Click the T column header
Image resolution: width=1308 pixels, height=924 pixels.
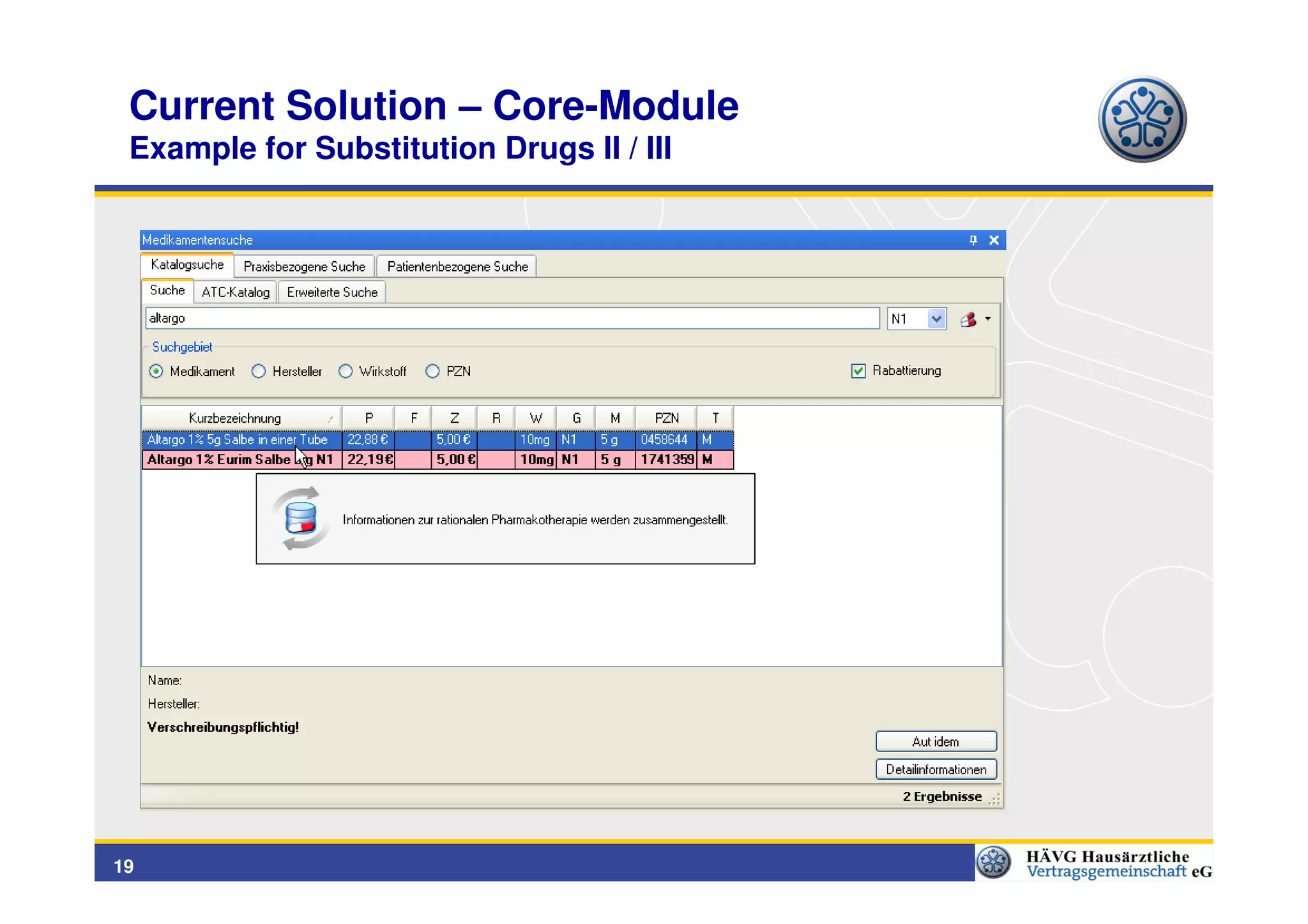(715, 418)
